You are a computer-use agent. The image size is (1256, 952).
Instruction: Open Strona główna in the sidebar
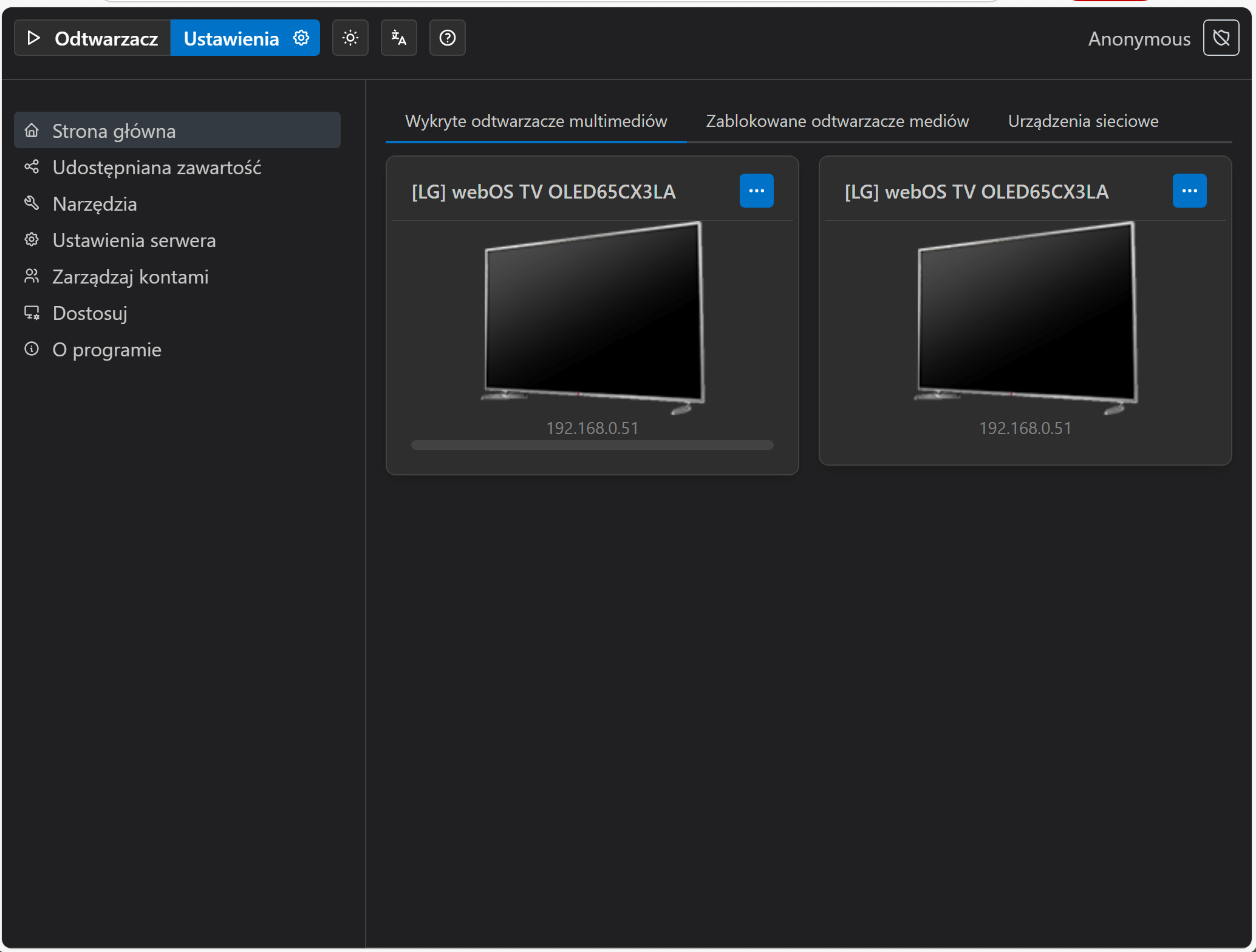pyautogui.click(x=177, y=131)
